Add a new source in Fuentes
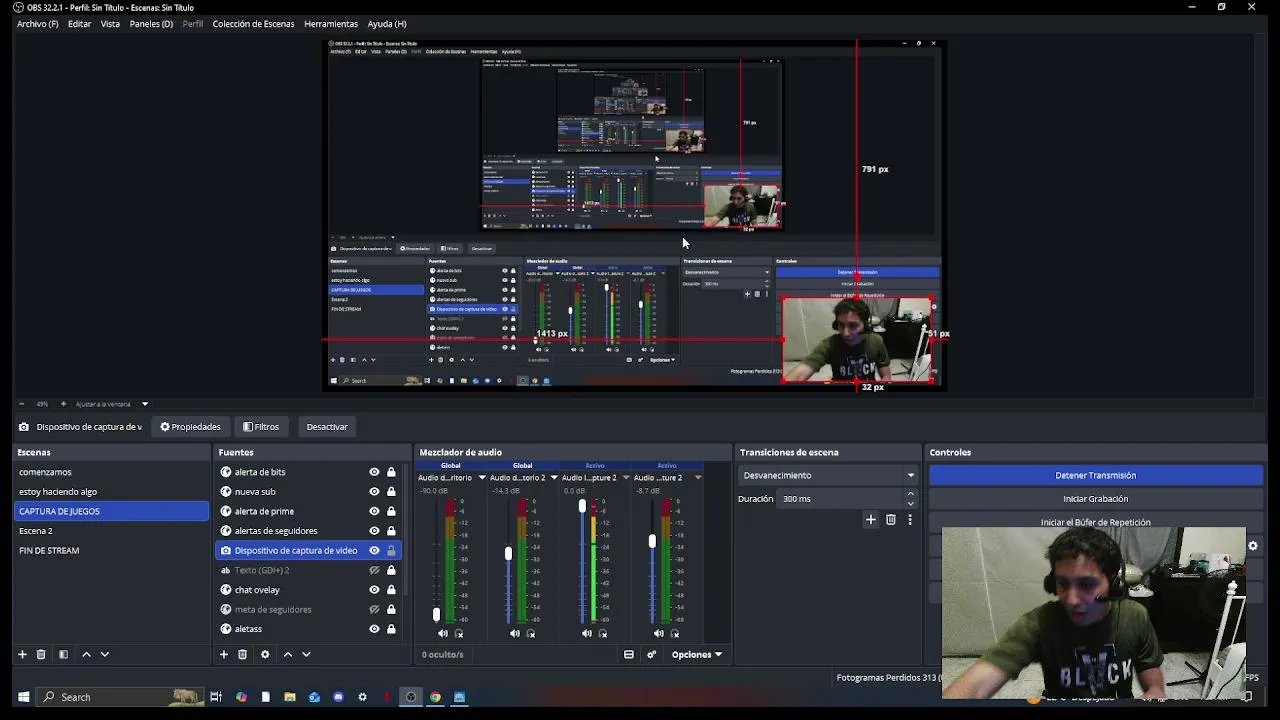This screenshot has width=1280, height=720. [x=223, y=654]
